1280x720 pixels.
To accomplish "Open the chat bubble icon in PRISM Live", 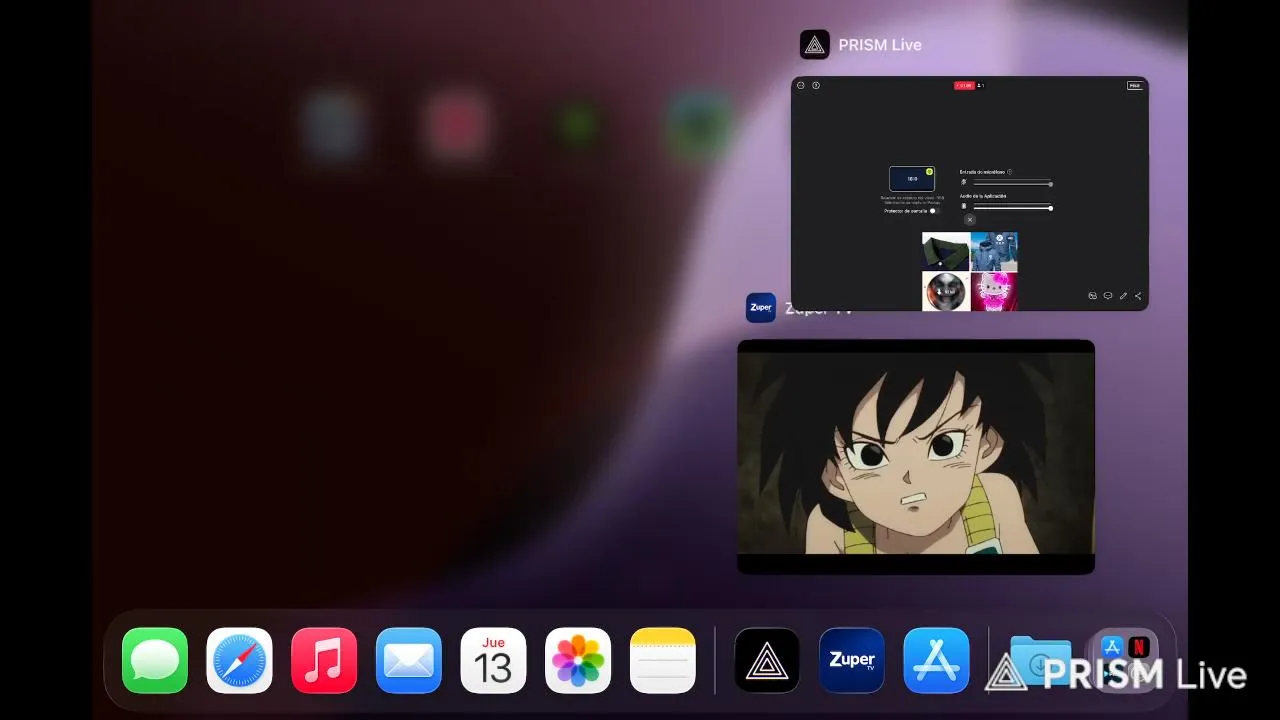I will [x=1108, y=296].
